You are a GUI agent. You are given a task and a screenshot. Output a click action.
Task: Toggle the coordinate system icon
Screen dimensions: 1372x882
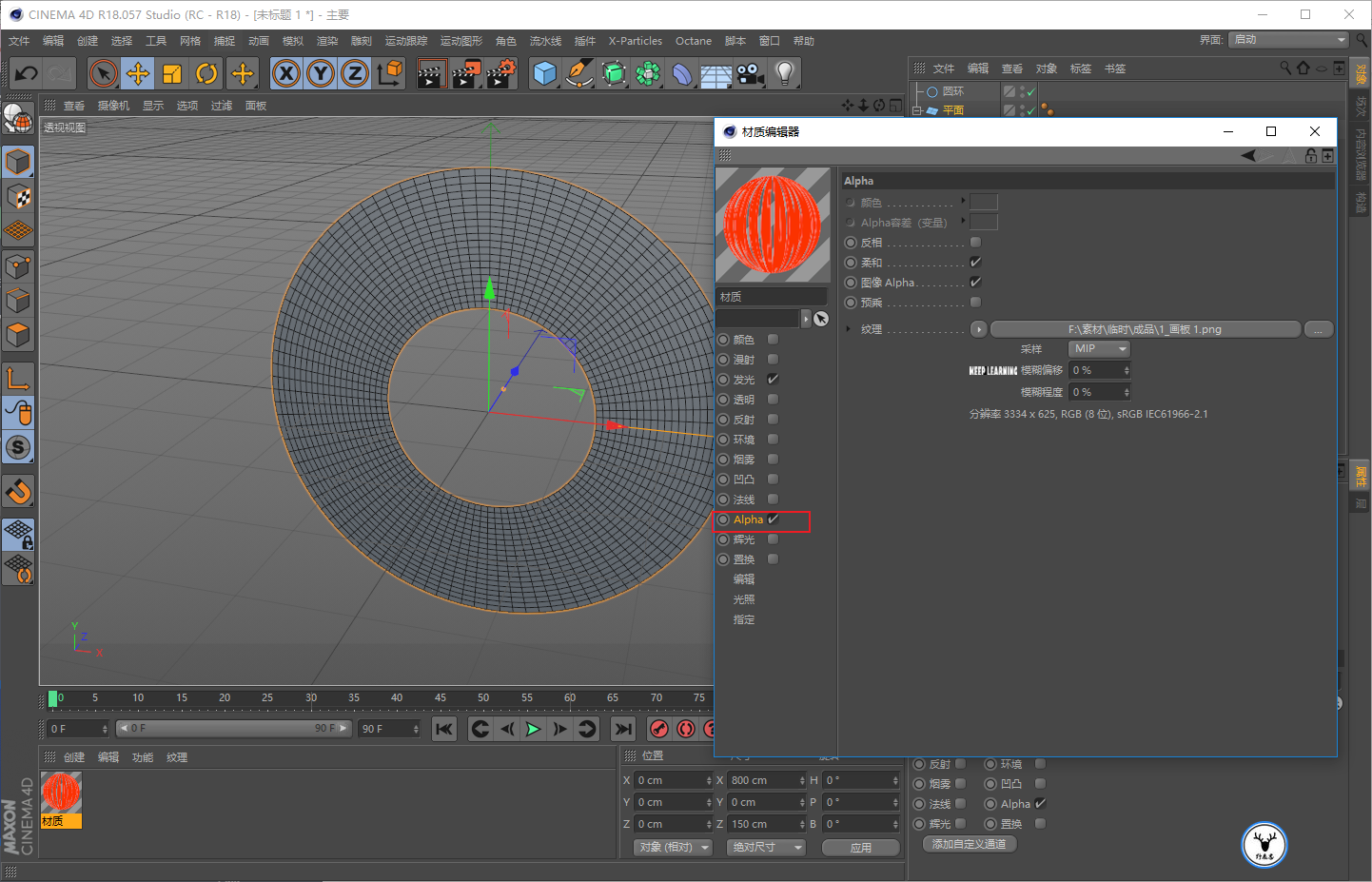tap(389, 73)
